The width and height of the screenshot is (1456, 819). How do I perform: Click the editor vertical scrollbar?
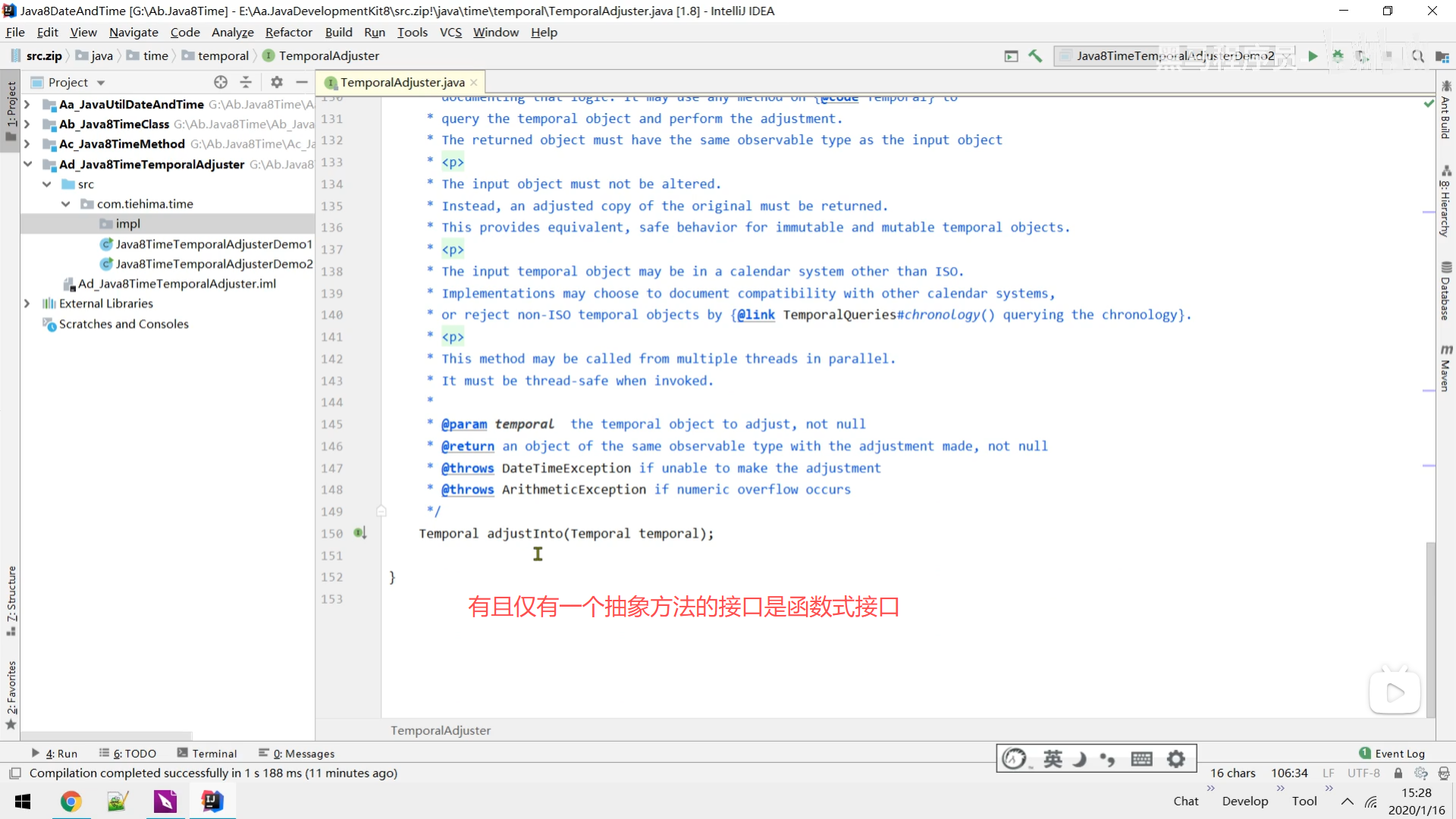pos(1430,629)
